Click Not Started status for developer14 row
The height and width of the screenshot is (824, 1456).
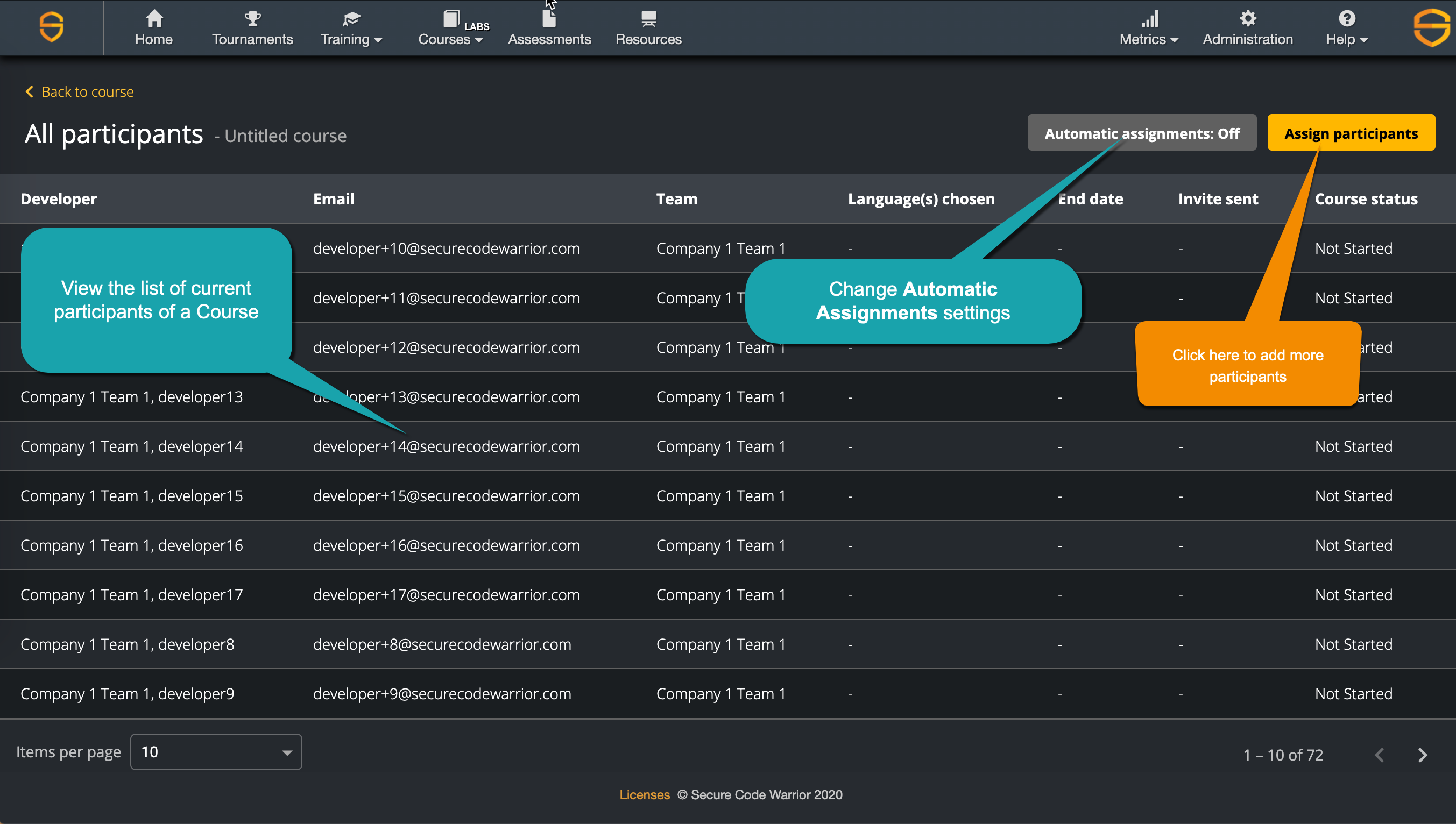(1354, 446)
